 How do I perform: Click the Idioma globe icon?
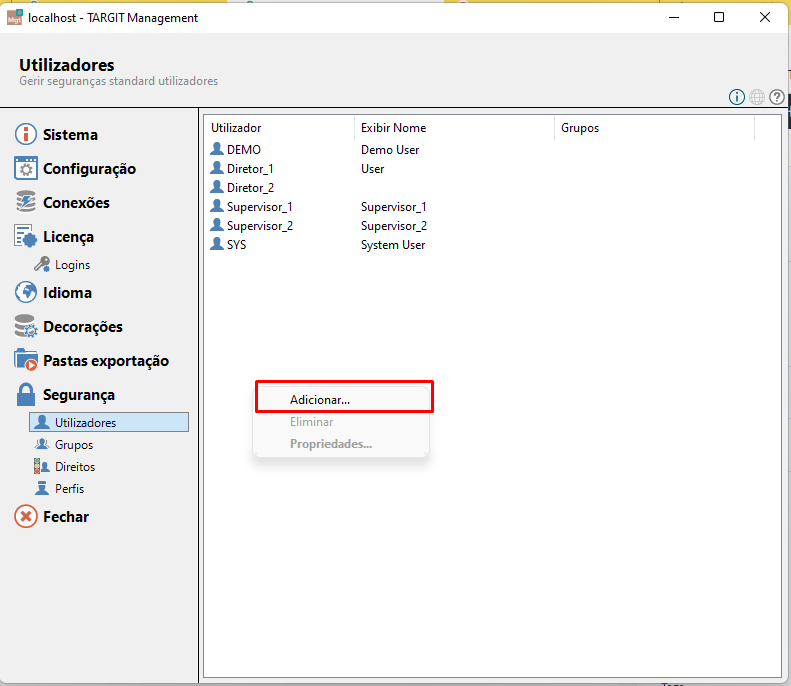pos(25,292)
